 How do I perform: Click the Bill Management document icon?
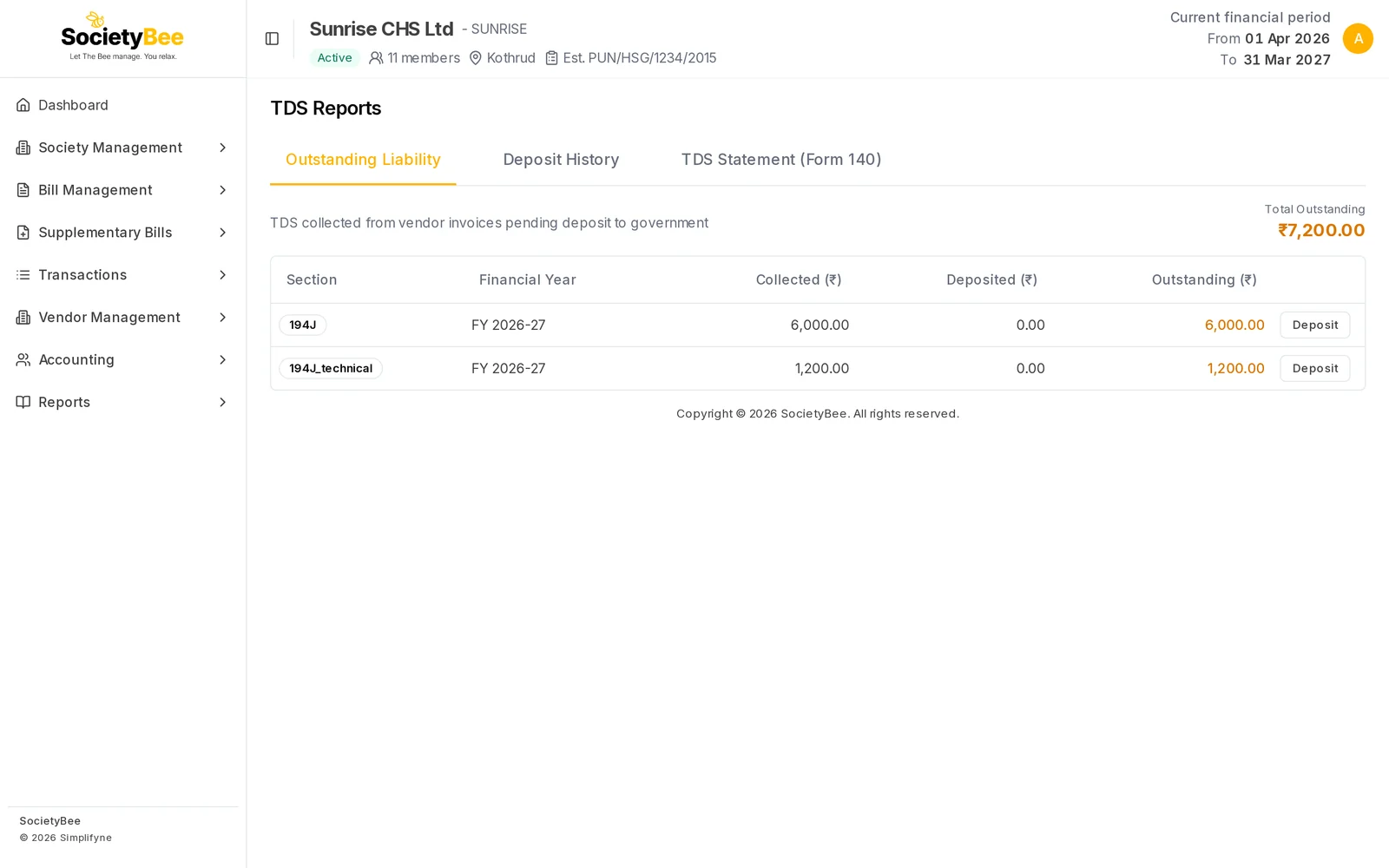click(x=23, y=190)
